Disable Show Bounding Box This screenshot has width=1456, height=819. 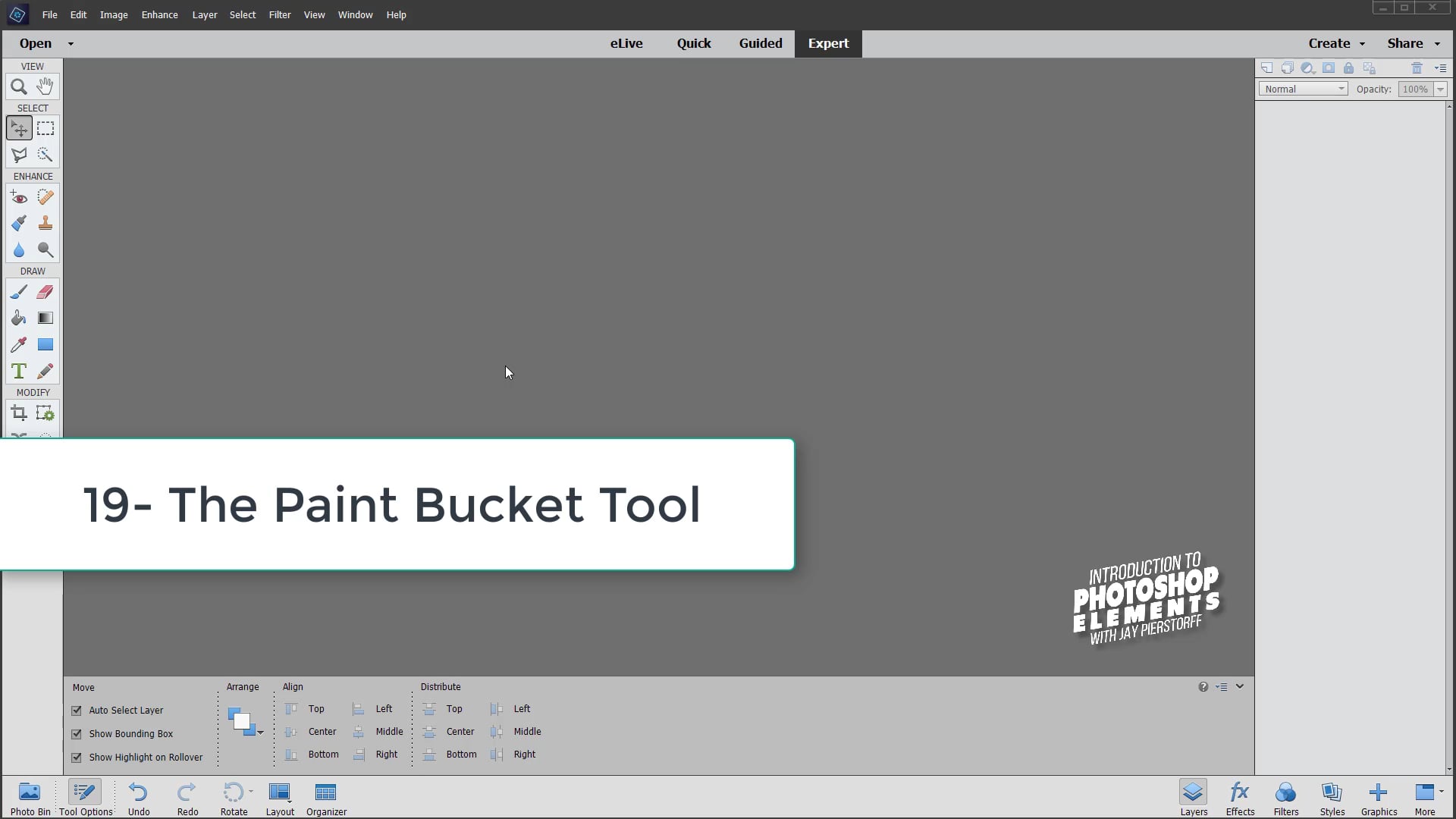tap(77, 733)
